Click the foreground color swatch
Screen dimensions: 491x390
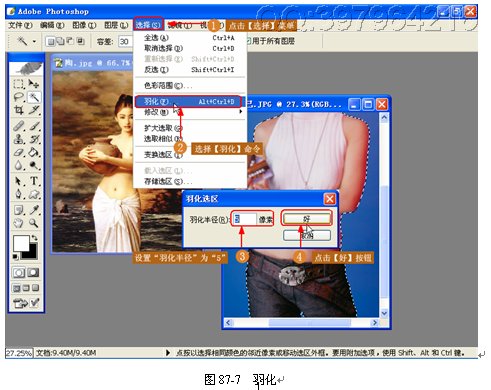click(21, 243)
